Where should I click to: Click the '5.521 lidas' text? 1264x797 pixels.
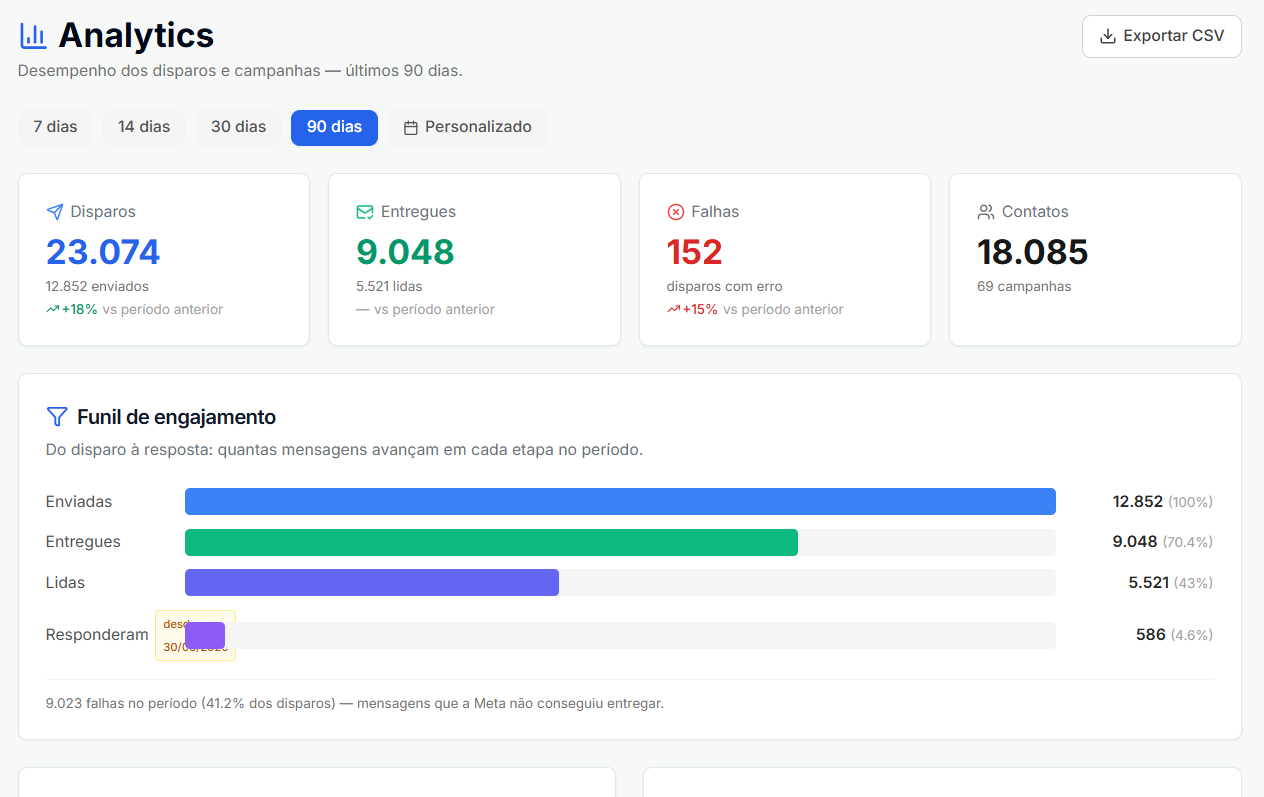(x=389, y=287)
